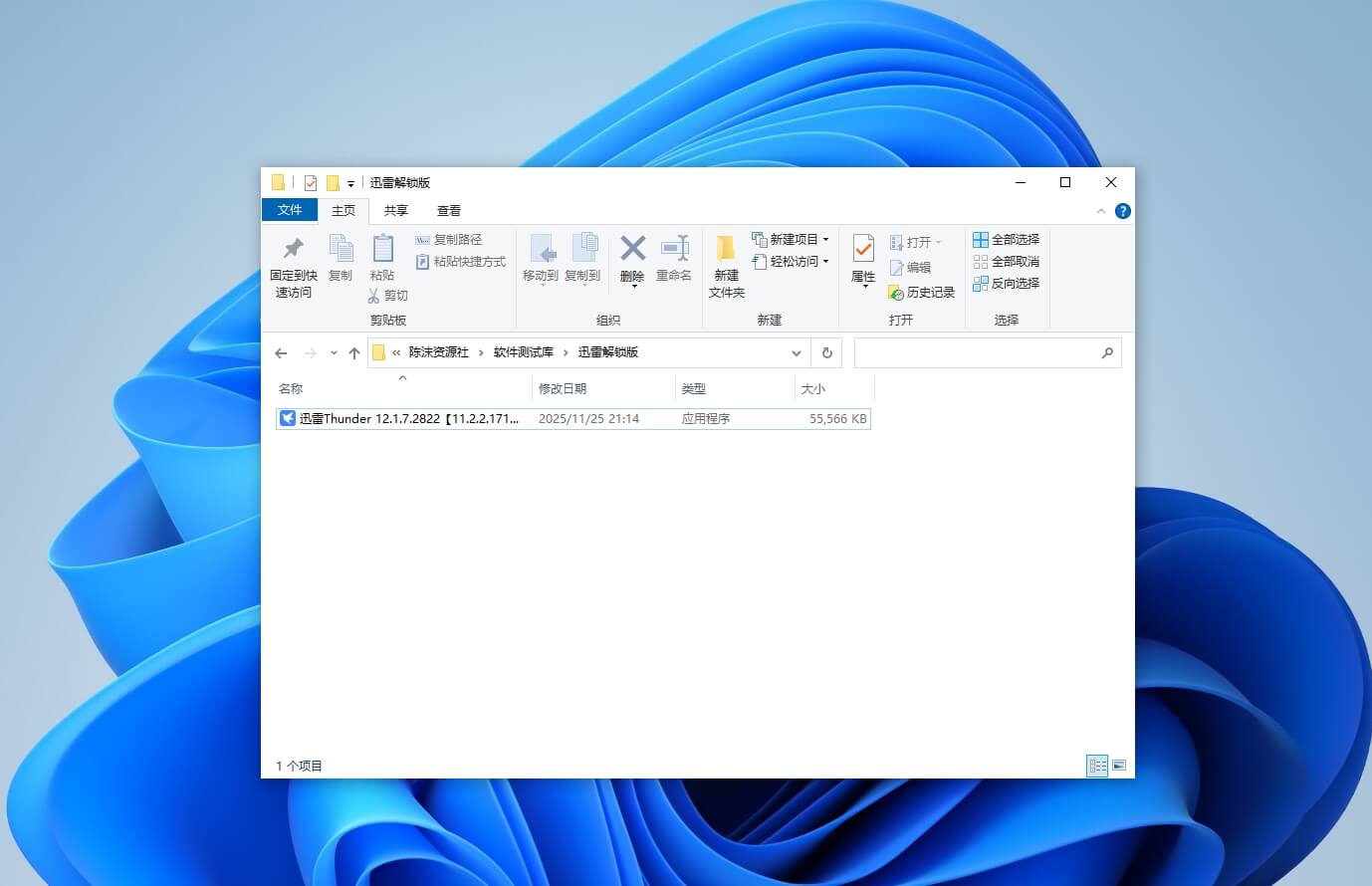Click 全部选择 to select all items

[x=1006, y=240]
